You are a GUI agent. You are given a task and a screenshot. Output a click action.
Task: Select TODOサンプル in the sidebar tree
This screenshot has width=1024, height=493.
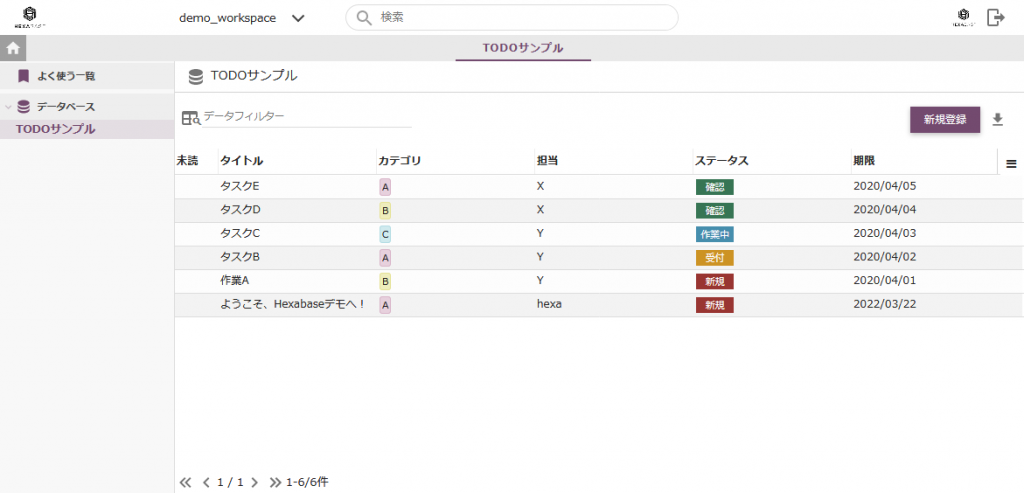56,129
